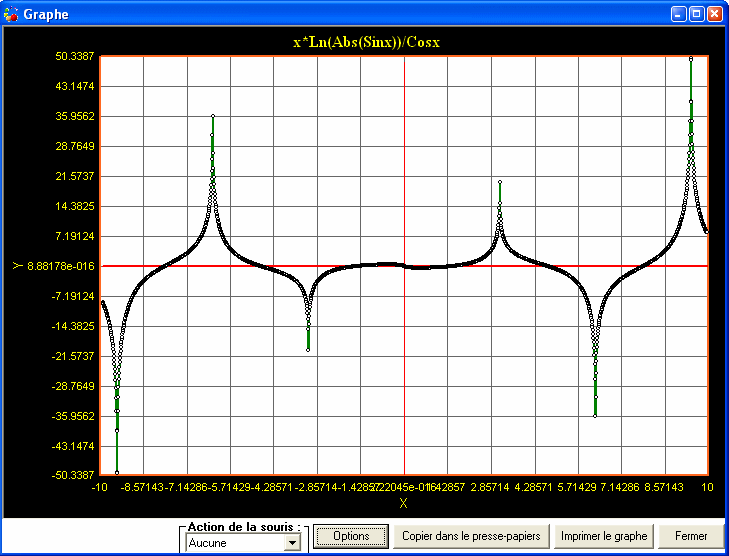Open the 'Action de la souris' dropdown arrow
This screenshot has width=729, height=556.
coord(292,543)
